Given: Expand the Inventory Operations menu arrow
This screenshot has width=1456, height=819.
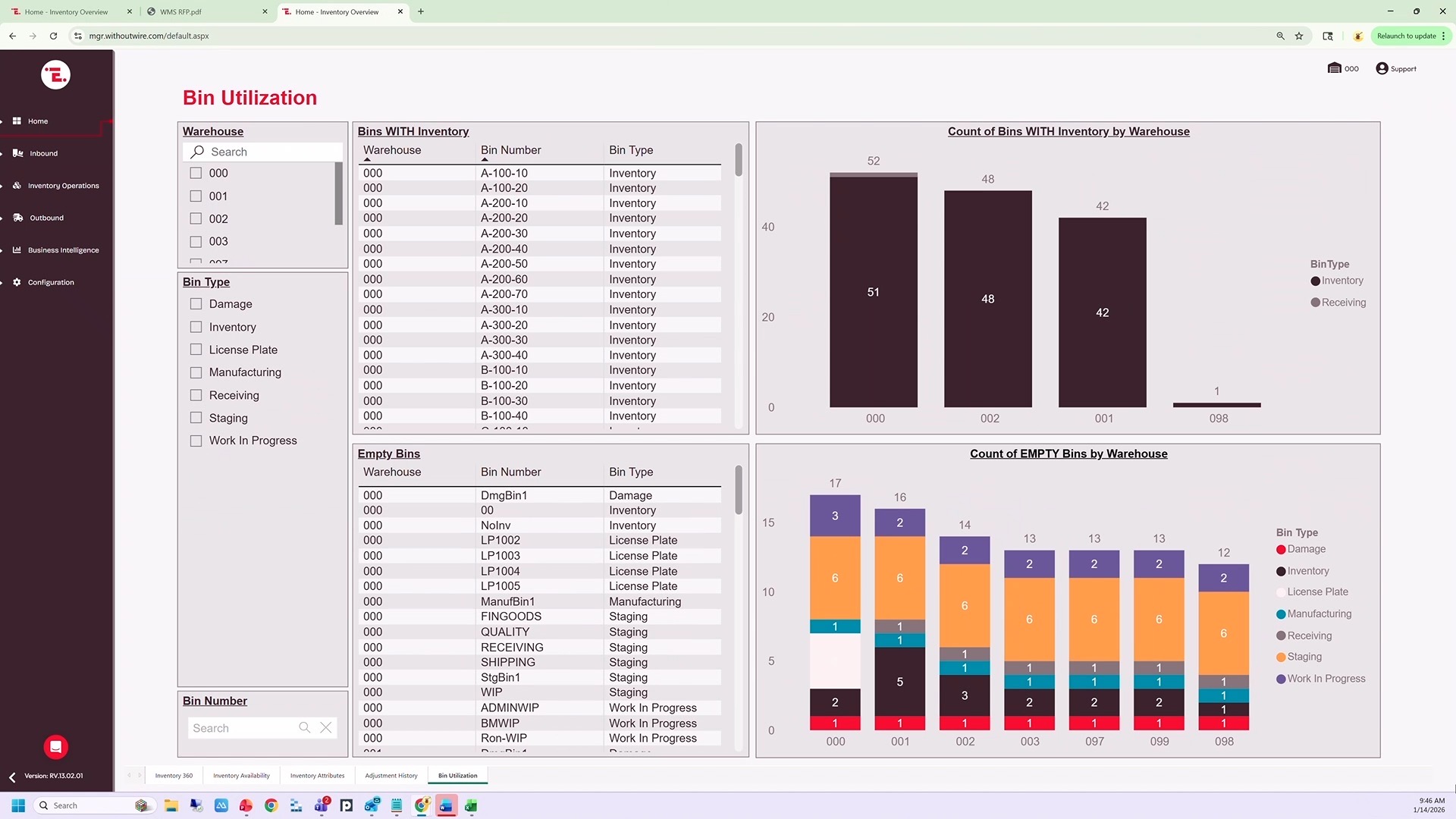Looking at the screenshot, I should point(2,186).
